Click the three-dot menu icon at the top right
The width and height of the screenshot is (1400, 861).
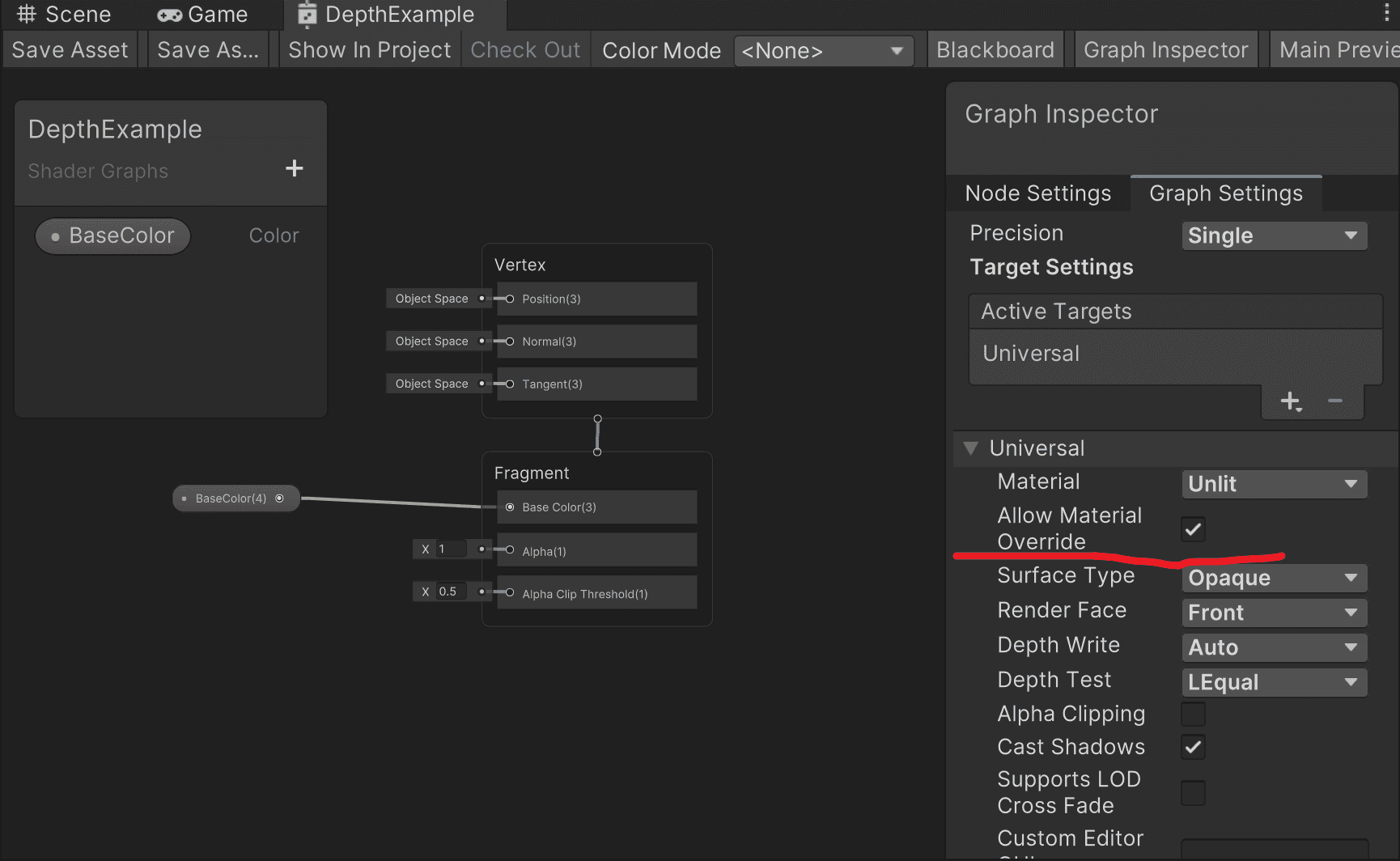click(x=1386, y=12)
